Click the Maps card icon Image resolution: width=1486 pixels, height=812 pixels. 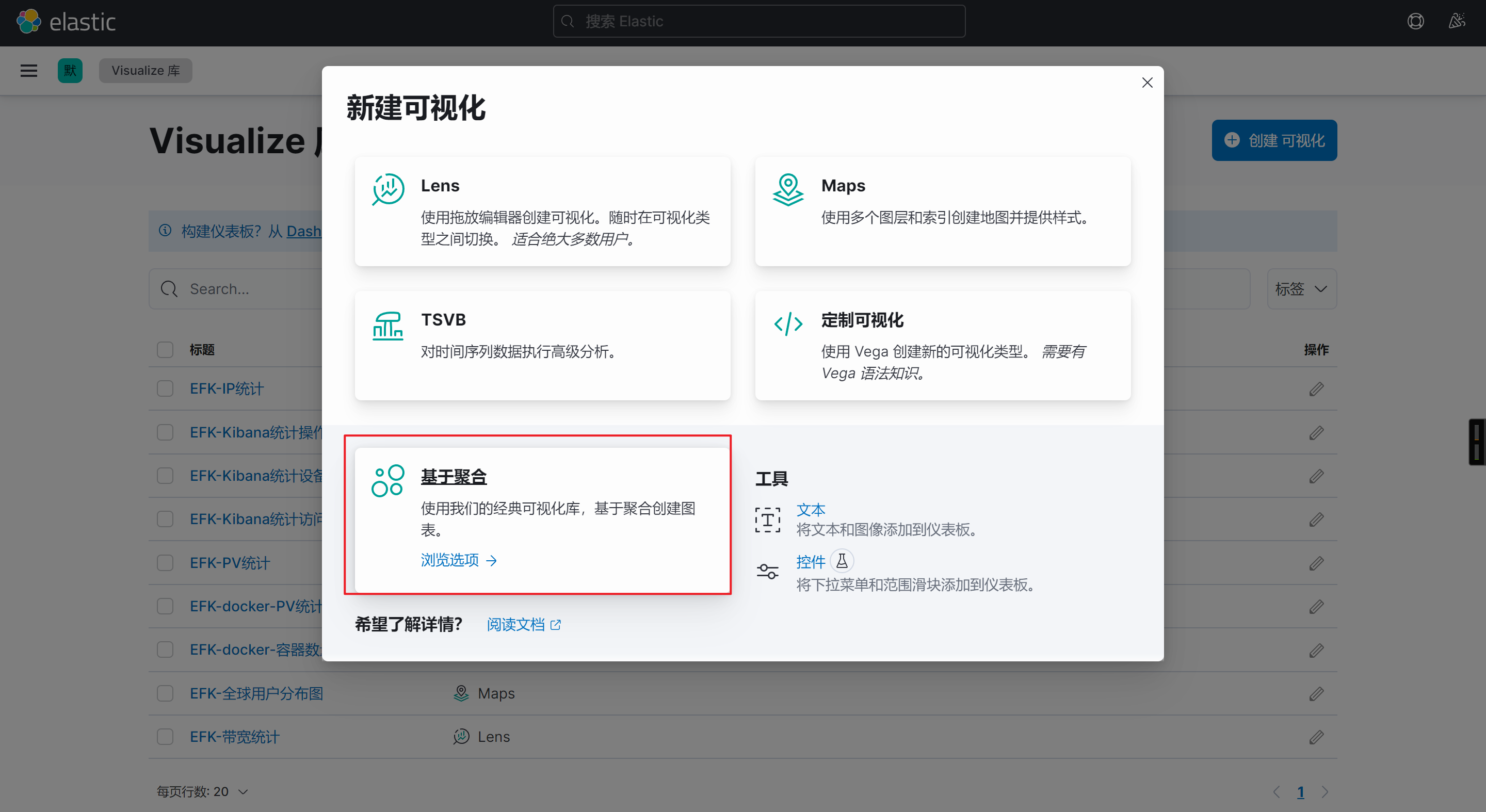pos(788,189)
